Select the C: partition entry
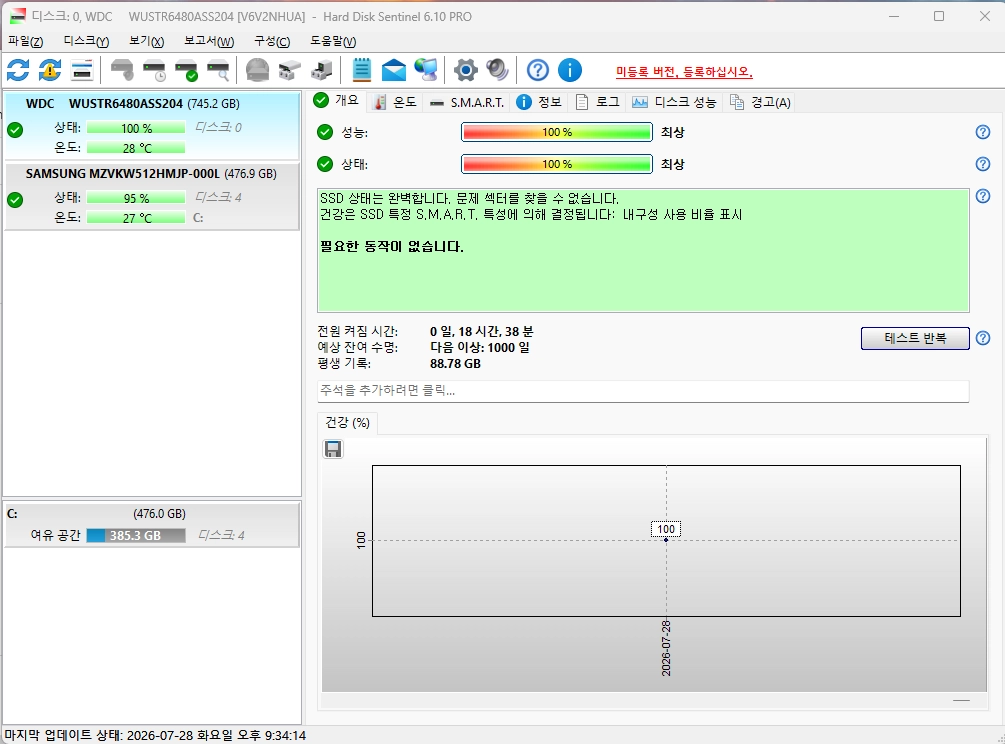Screen dimensions: 1005x744 tap(151, 525)
